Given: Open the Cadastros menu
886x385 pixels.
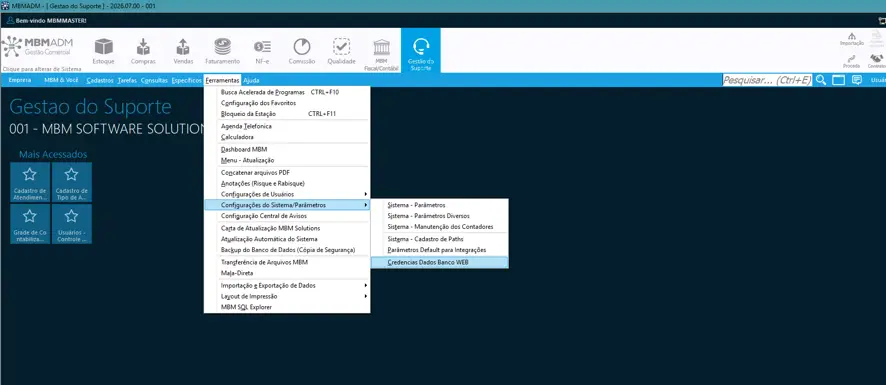Looking at the screenshot, I should coord(100,80).
